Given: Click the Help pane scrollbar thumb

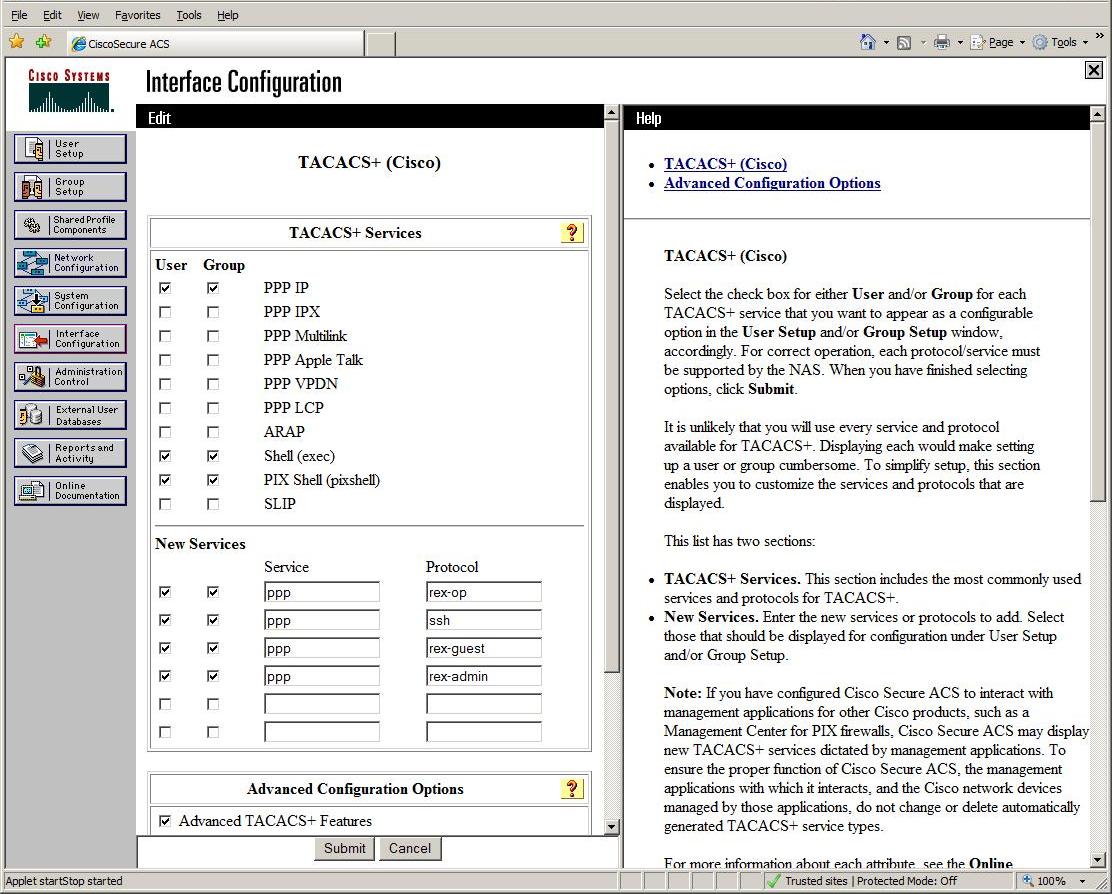Looking at the screenshot, I should point(1097,311).
